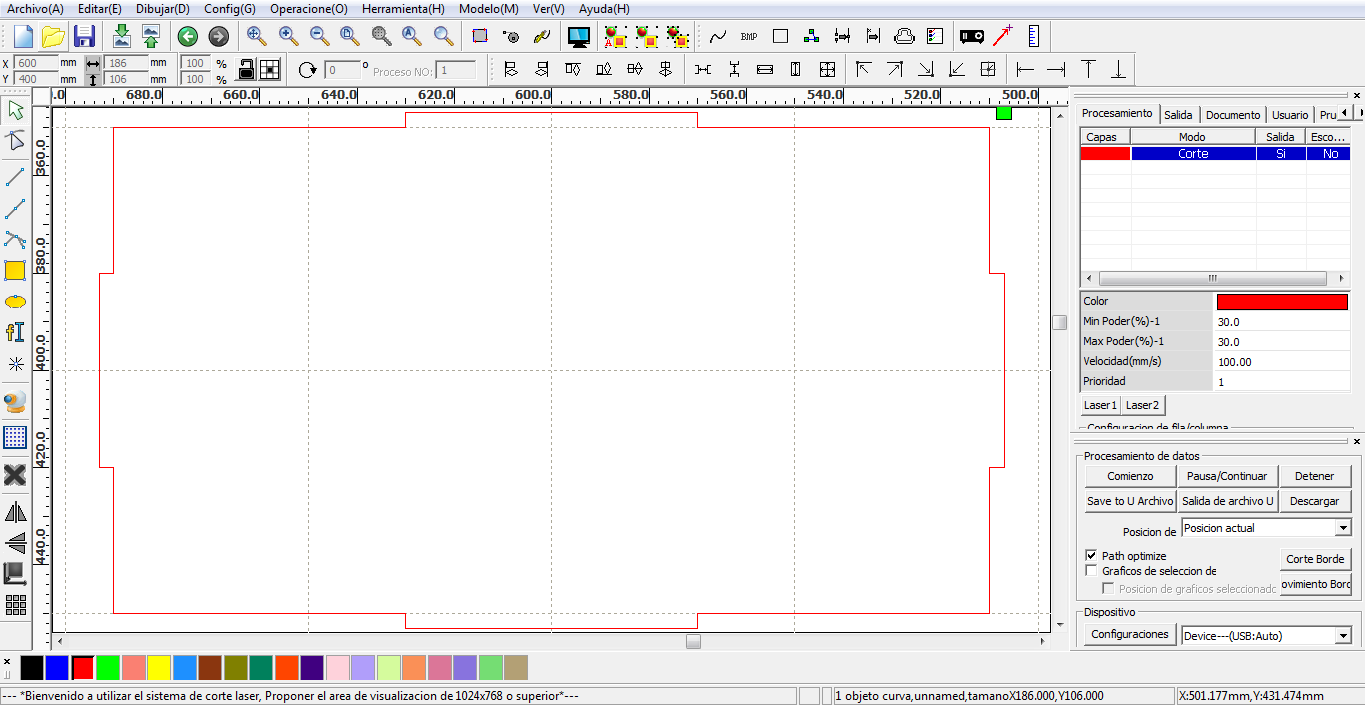
Task: Click the canvas vertical scrollbar thumb
Action: click(1059, 322)
